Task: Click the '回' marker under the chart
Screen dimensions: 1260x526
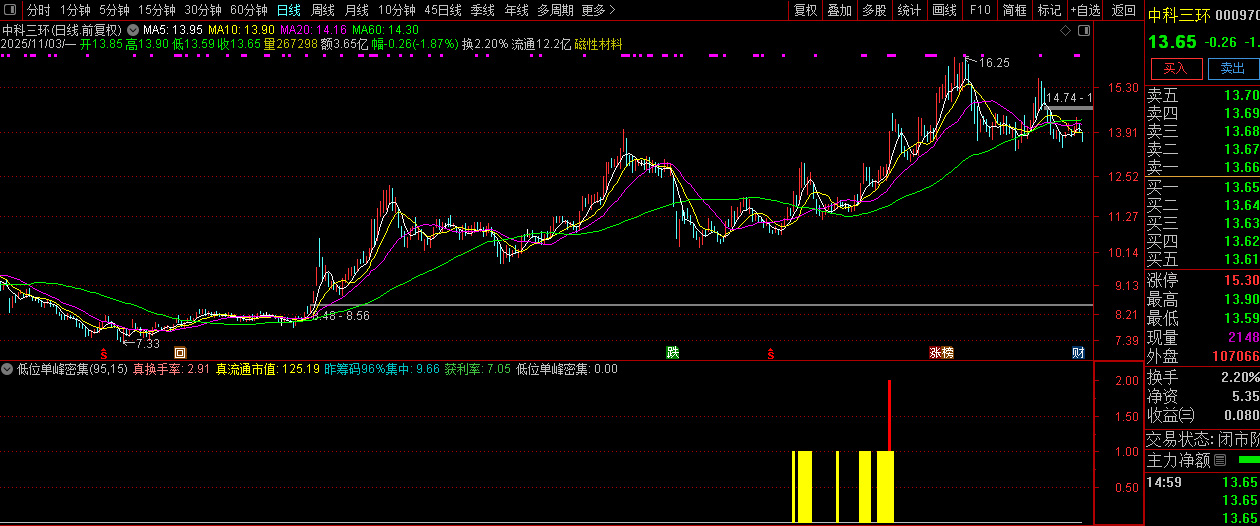Action: (180, 353)
